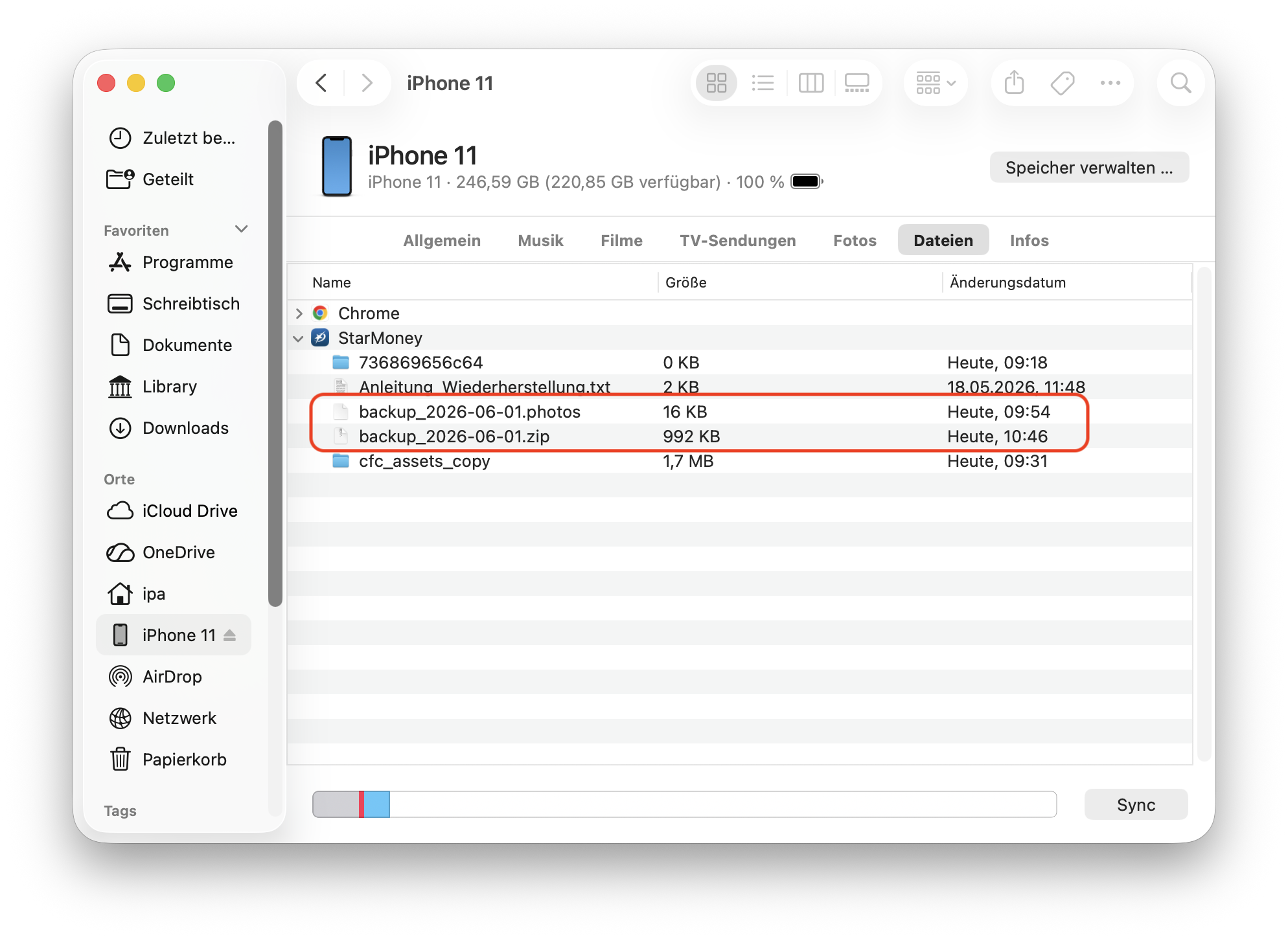Switch to the Musik tab
This screenshot has width=1288, height=939.
click(x=540, y=240)
